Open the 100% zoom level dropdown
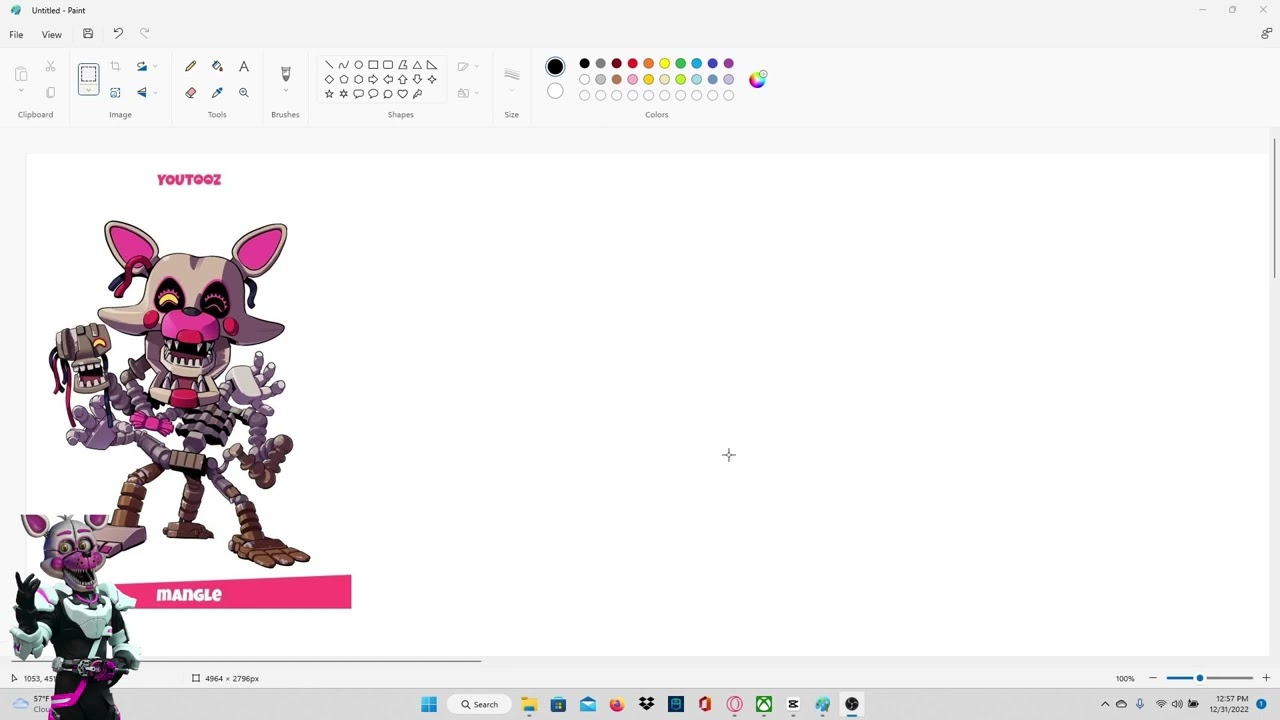 [1125, 679]
